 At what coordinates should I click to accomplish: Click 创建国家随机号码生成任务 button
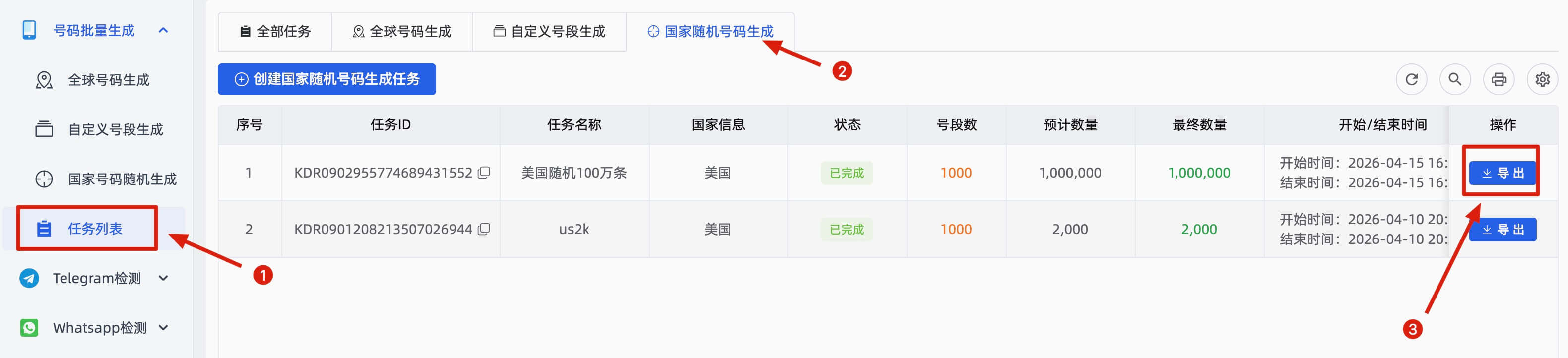click(x=327, y=79)
